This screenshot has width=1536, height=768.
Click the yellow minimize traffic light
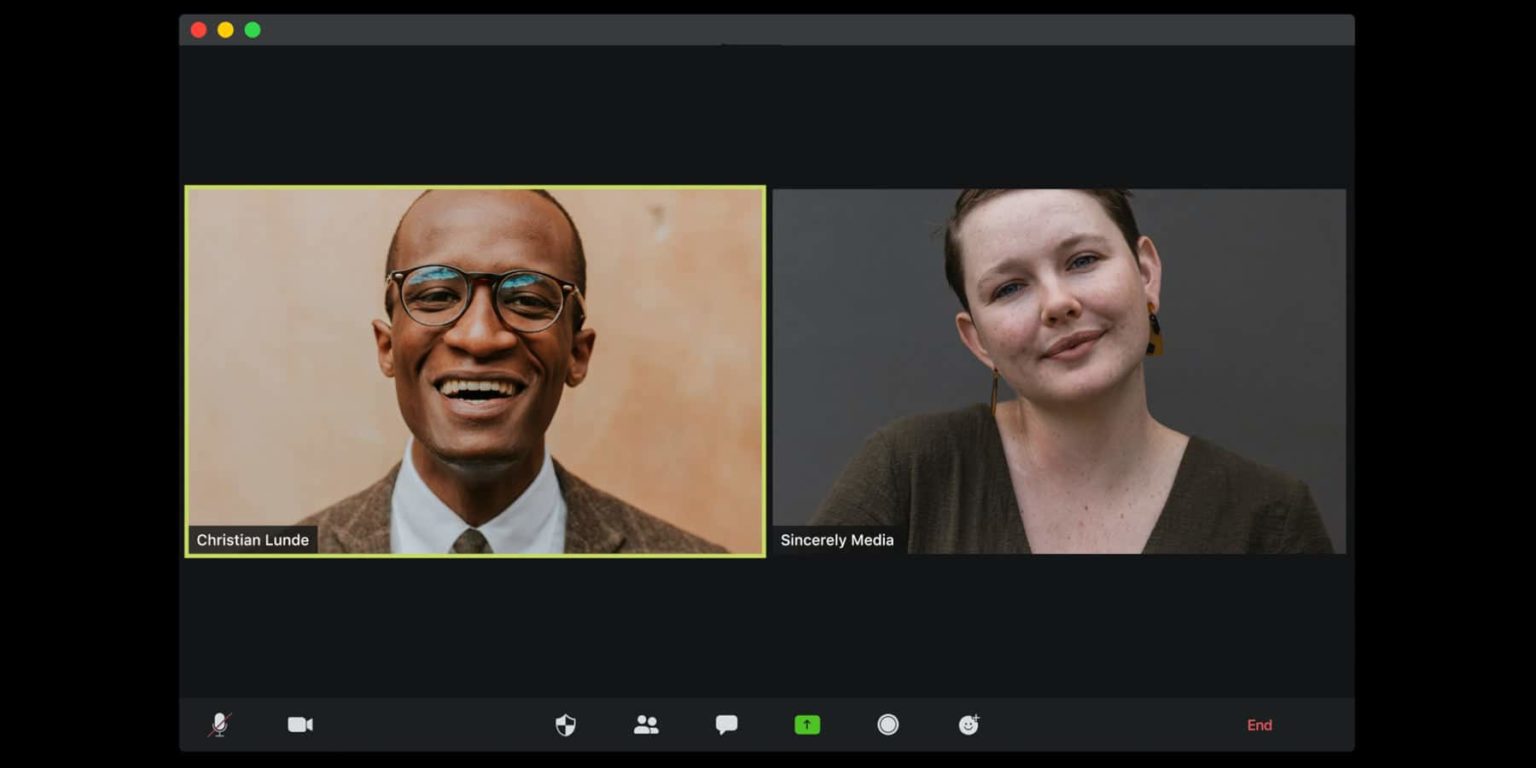[x=227, y=30]
